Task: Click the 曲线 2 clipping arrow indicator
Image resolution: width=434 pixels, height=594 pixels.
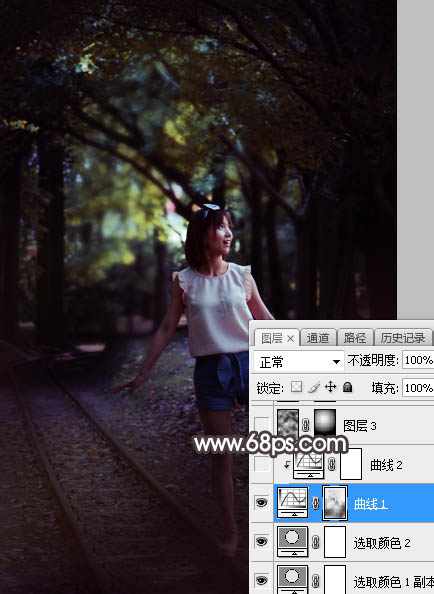Action: 286,464
